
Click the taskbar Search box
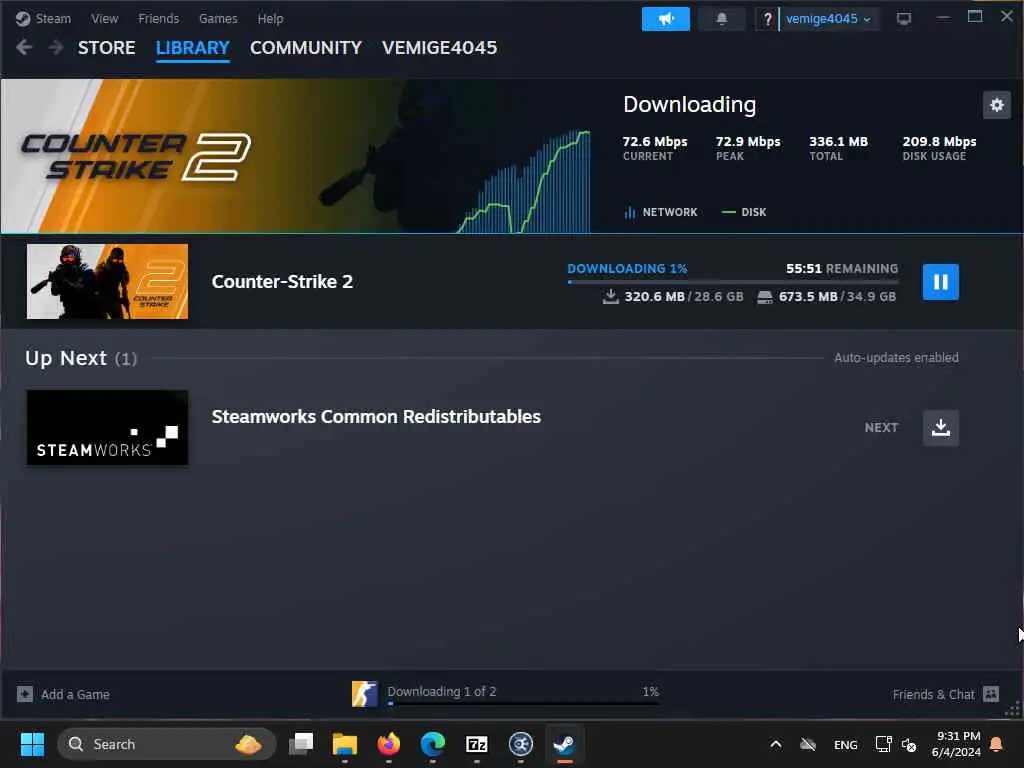[167, 744]
